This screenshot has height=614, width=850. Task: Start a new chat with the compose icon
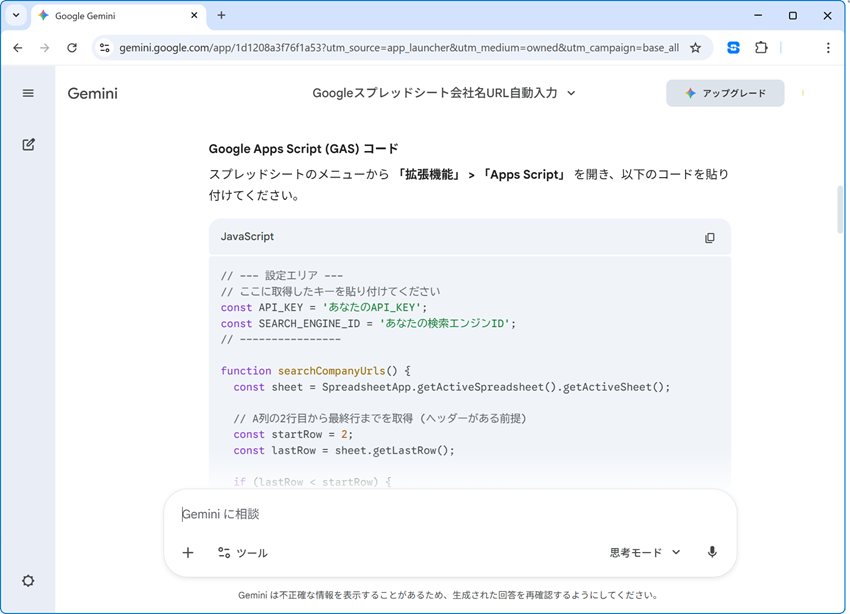[x=28, y=144]
